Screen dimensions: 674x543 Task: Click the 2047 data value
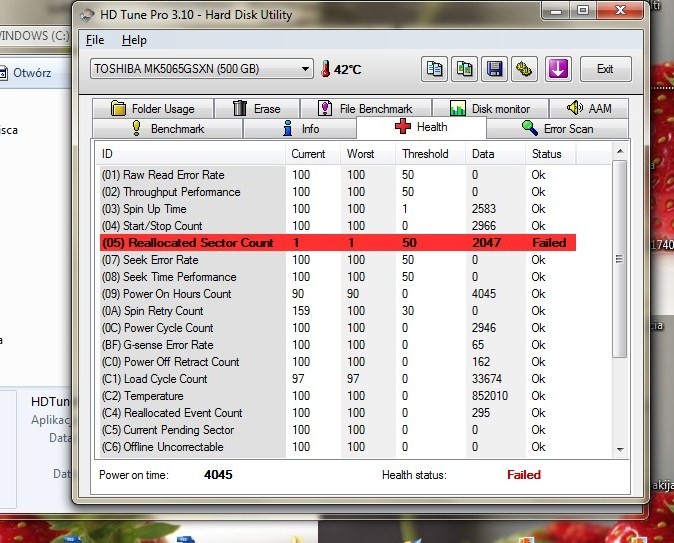[x=486, y=243]
